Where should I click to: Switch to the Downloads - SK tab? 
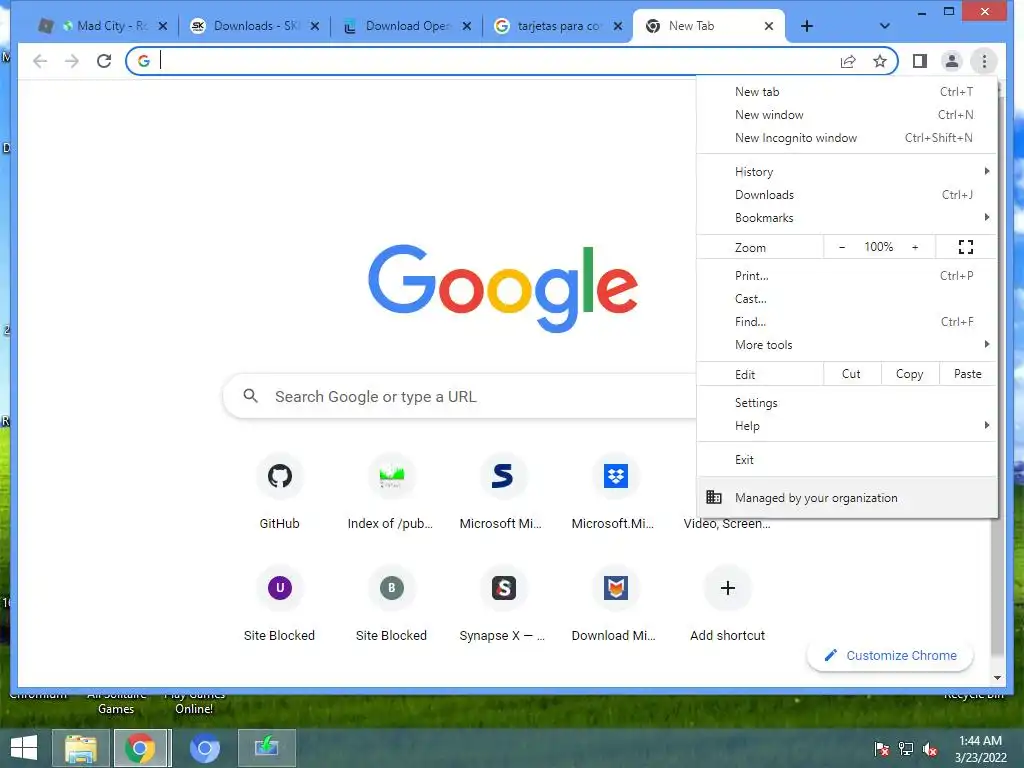click(255, 26)
